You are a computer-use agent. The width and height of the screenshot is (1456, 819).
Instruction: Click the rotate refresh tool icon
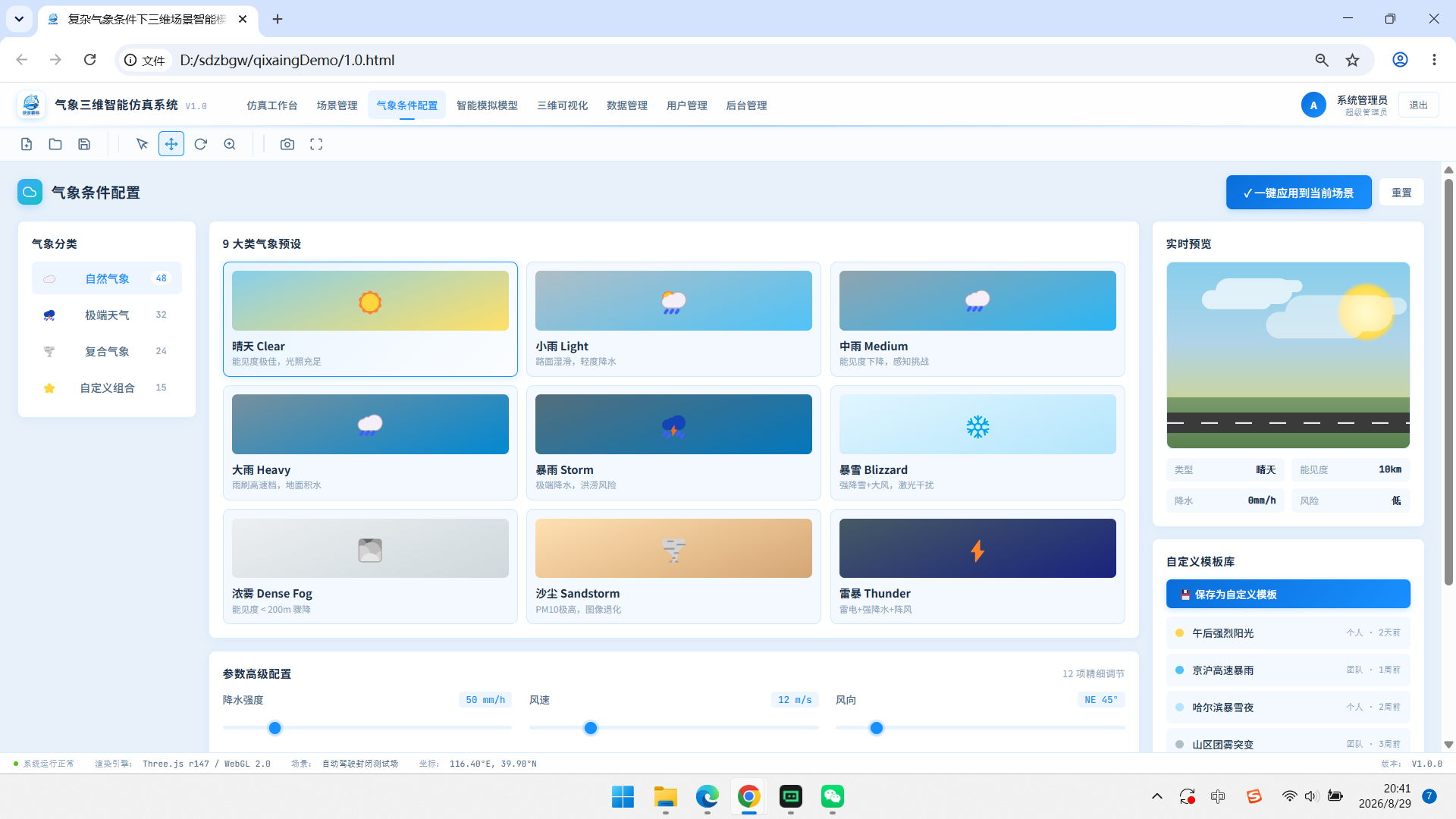point(200,144)
